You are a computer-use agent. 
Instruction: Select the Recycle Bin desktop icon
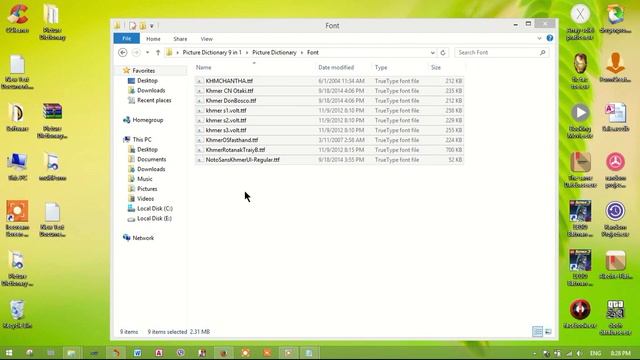point(17,314)
